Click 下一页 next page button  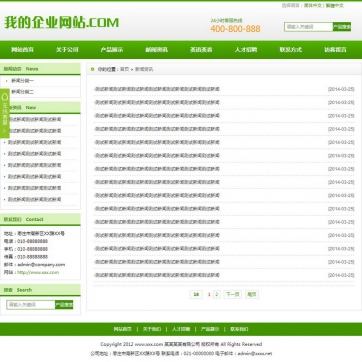(232, 294)
